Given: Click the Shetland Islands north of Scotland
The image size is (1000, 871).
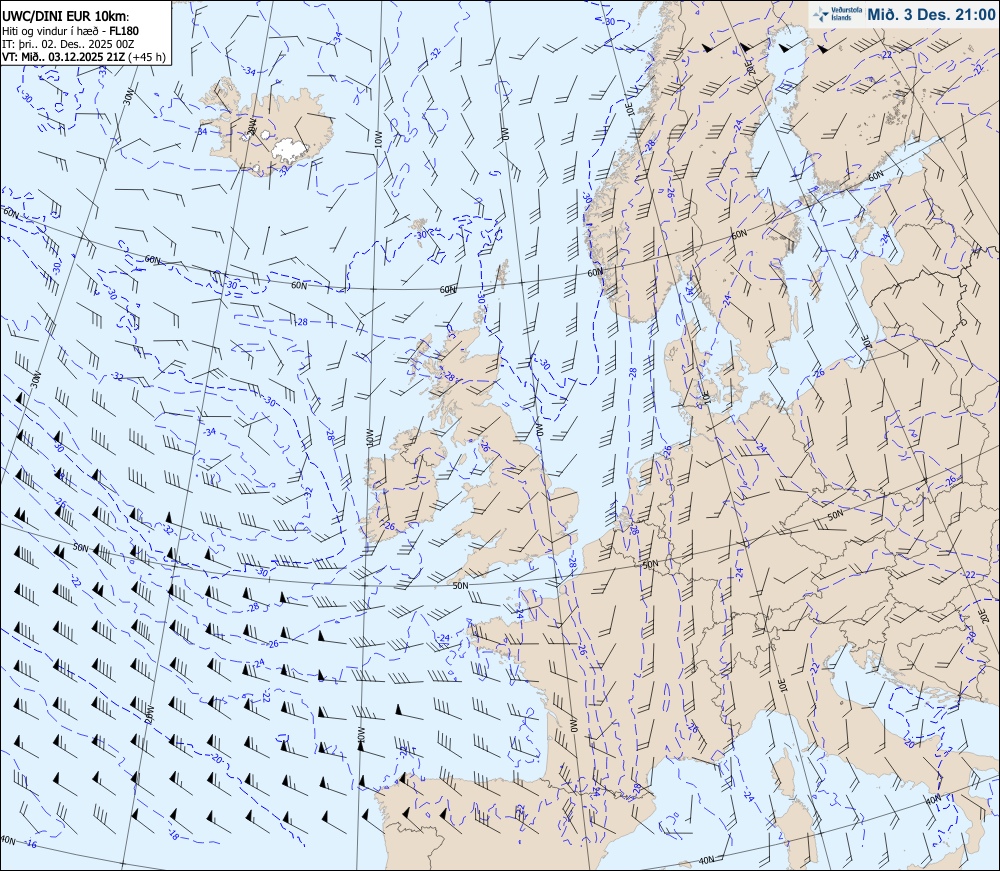Looking at the screenshot, I should (502, 273).
